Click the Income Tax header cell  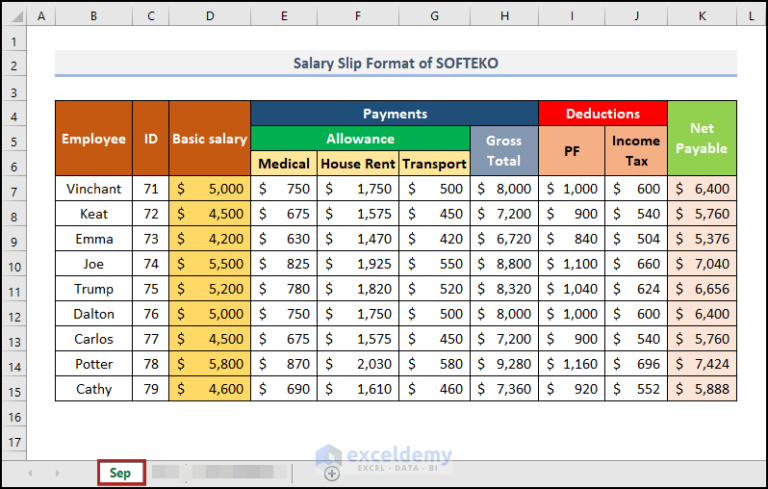636,151
